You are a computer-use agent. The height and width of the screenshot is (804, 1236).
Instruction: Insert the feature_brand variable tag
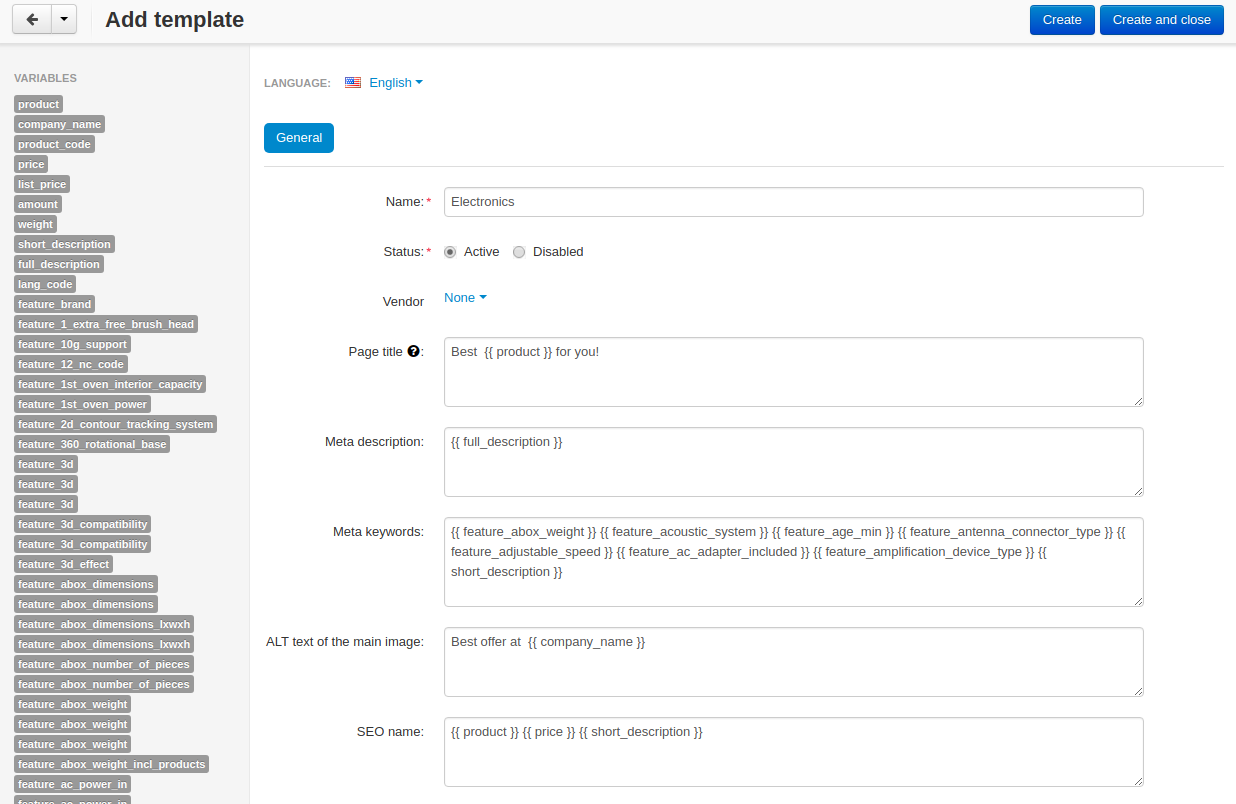[x=54, y=304]
